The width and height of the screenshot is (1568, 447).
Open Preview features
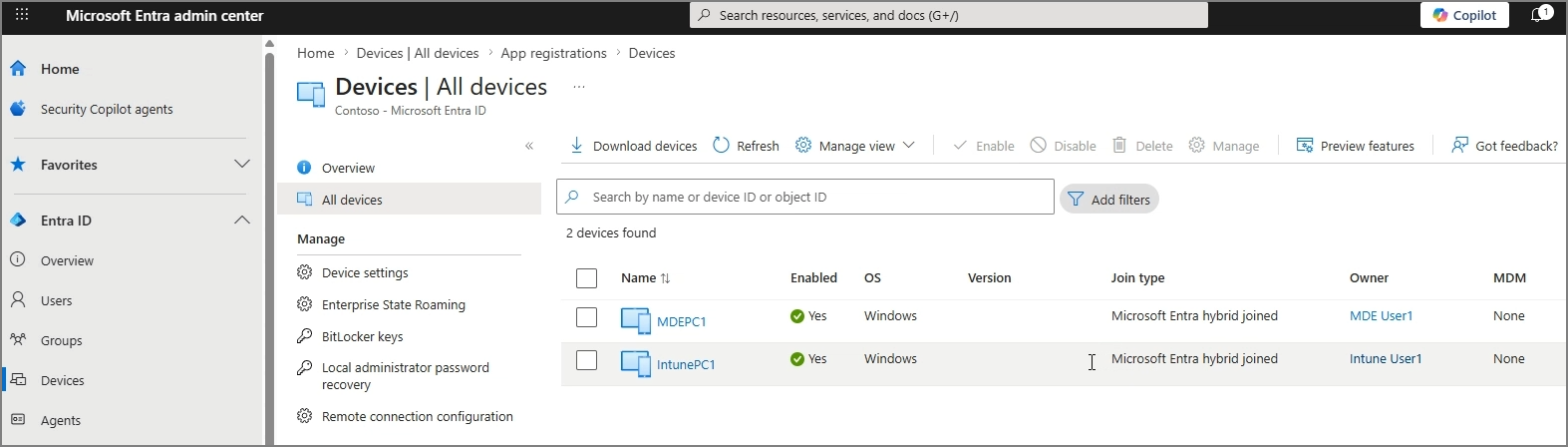1355,146
